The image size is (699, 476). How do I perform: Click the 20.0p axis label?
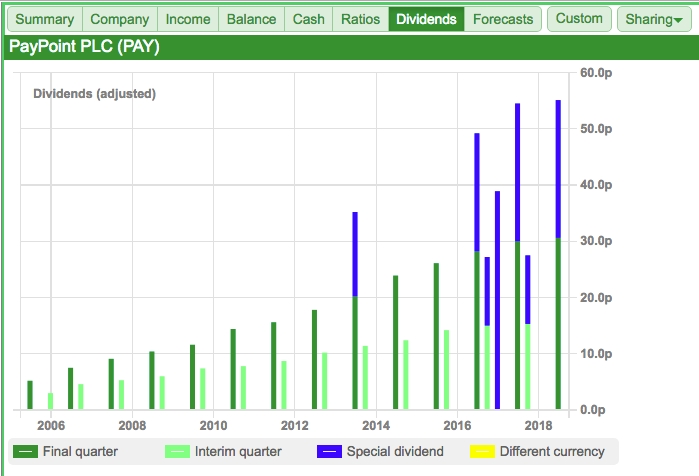pos(596,297)
